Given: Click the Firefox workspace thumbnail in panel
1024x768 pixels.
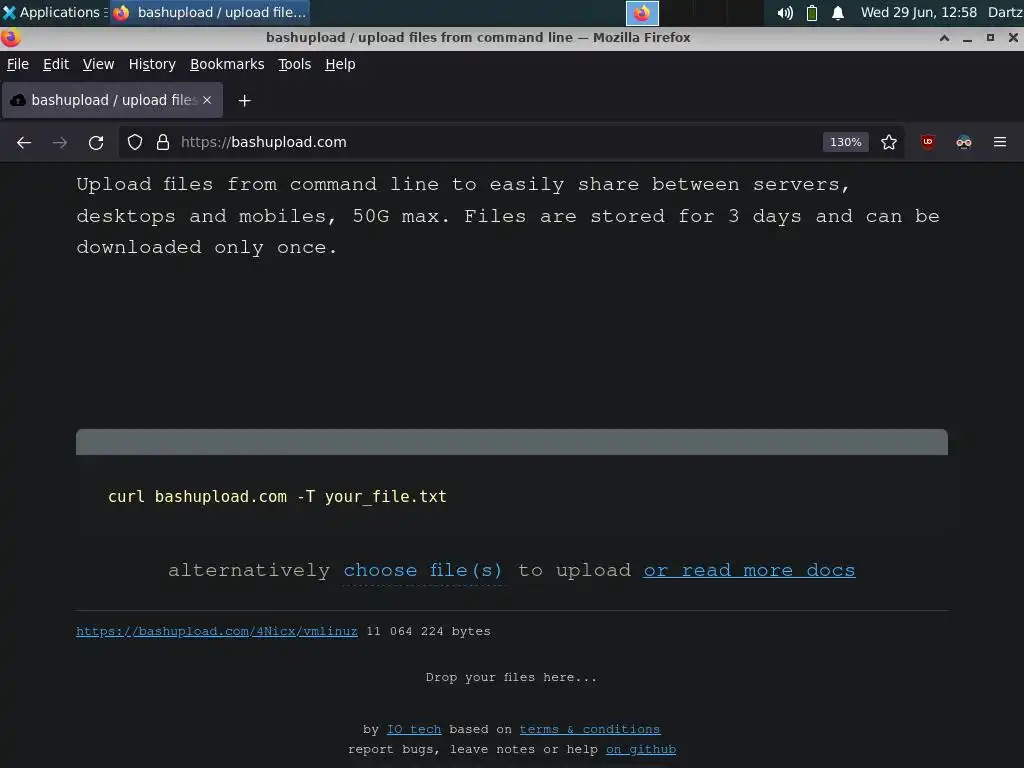Looking at the screenshot, I should coord(642,13).
